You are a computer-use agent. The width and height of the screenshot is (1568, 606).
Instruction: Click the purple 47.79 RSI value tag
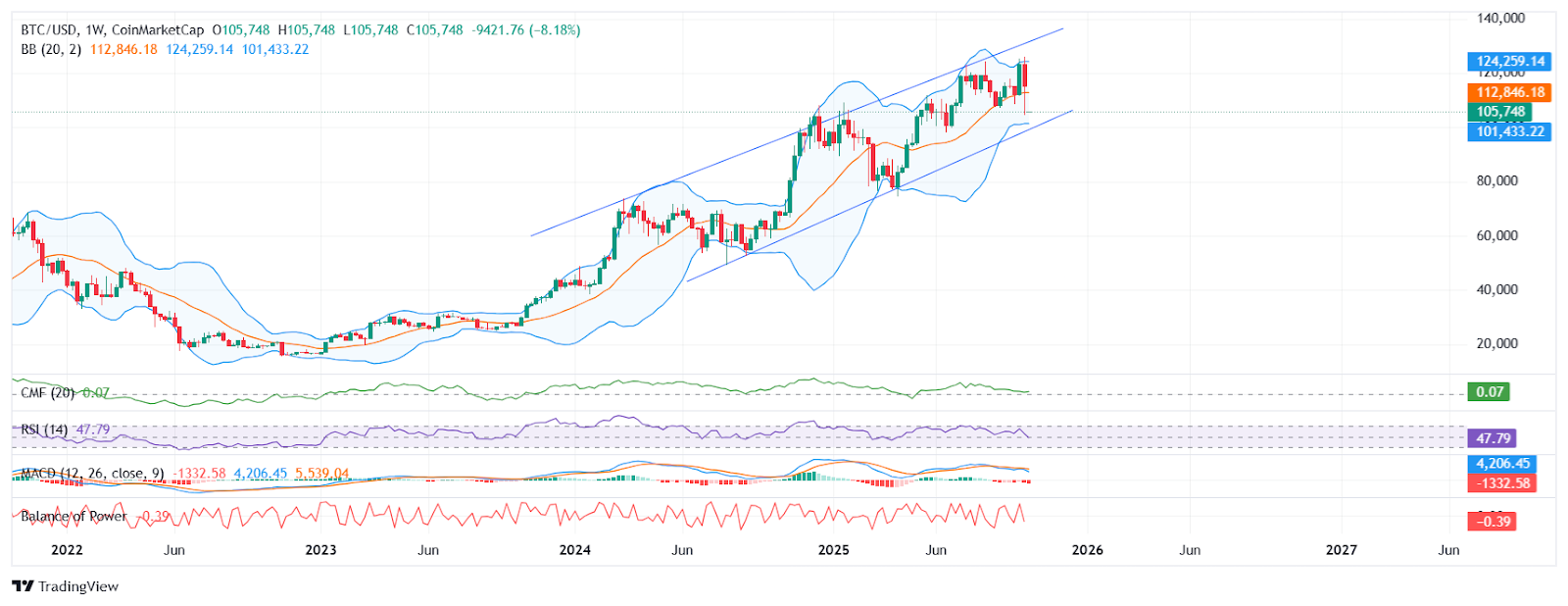[1489, 438]
